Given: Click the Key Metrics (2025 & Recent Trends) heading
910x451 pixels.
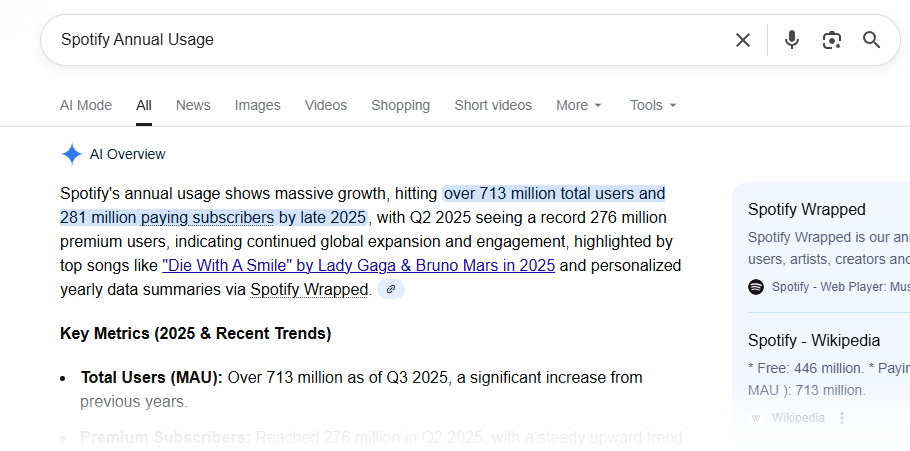Looking at the screenshot, I should point(196,334).
